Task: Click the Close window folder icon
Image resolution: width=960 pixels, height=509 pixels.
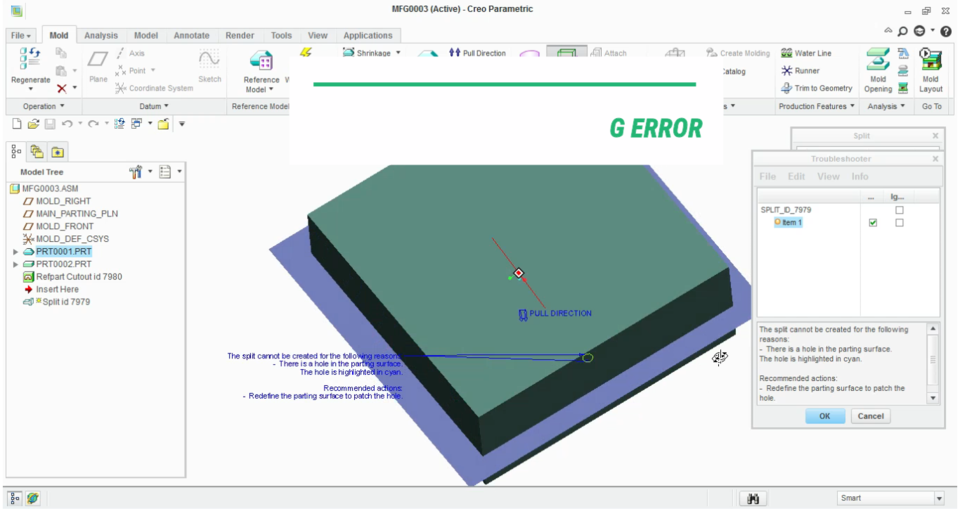Action: pyautogui.click(x=163, y=124)
